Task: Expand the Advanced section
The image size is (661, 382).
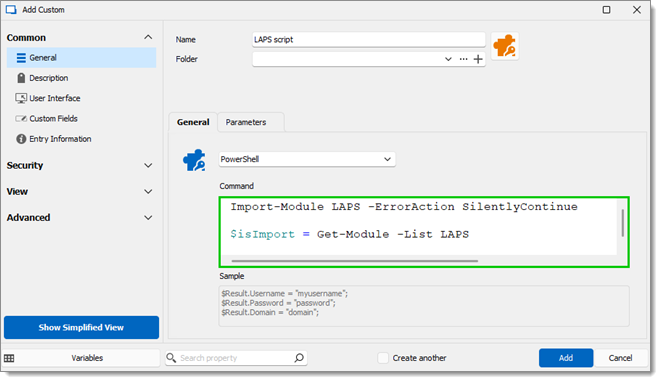Action: point(80,218)
